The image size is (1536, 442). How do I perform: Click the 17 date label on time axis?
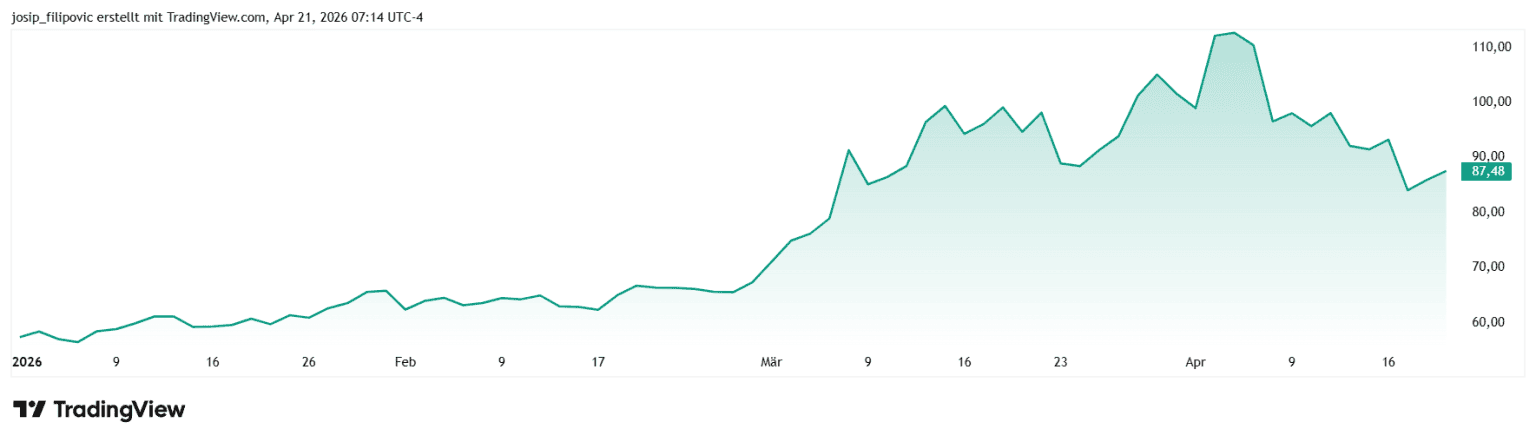click(598, 362)
